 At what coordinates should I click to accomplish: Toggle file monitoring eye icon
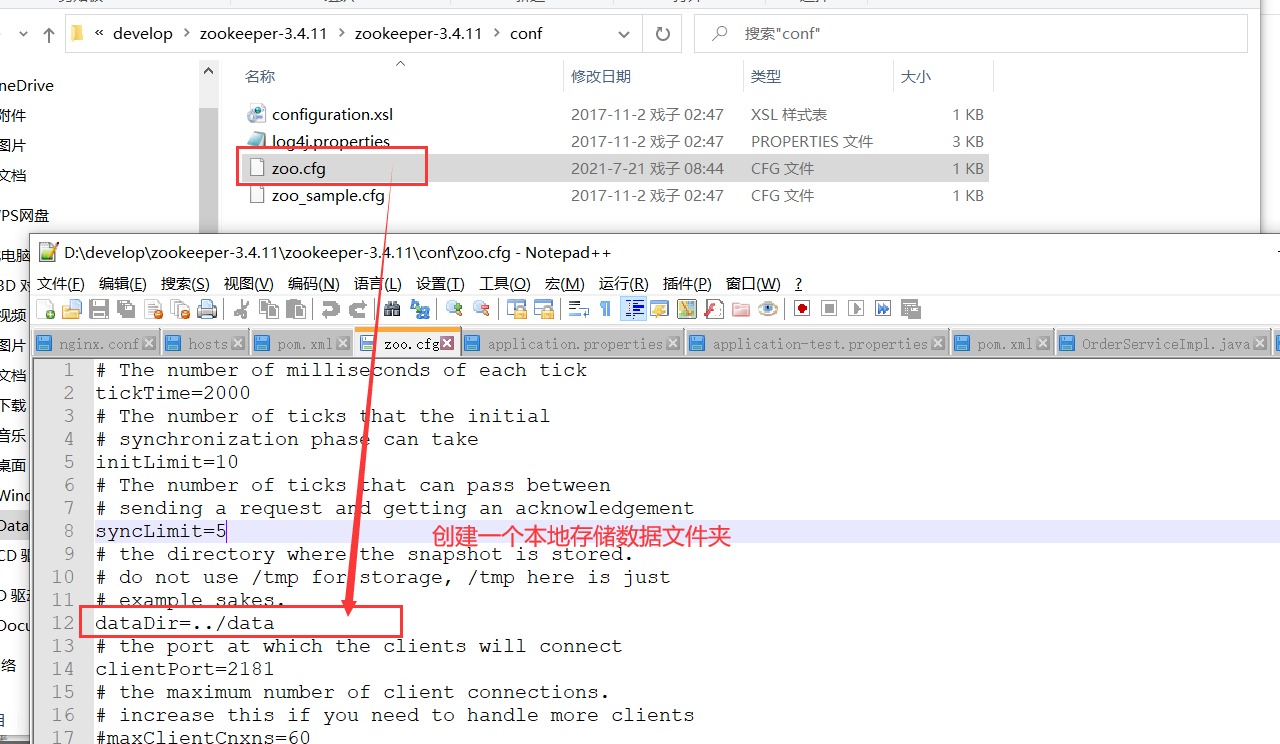coord(768,309)
